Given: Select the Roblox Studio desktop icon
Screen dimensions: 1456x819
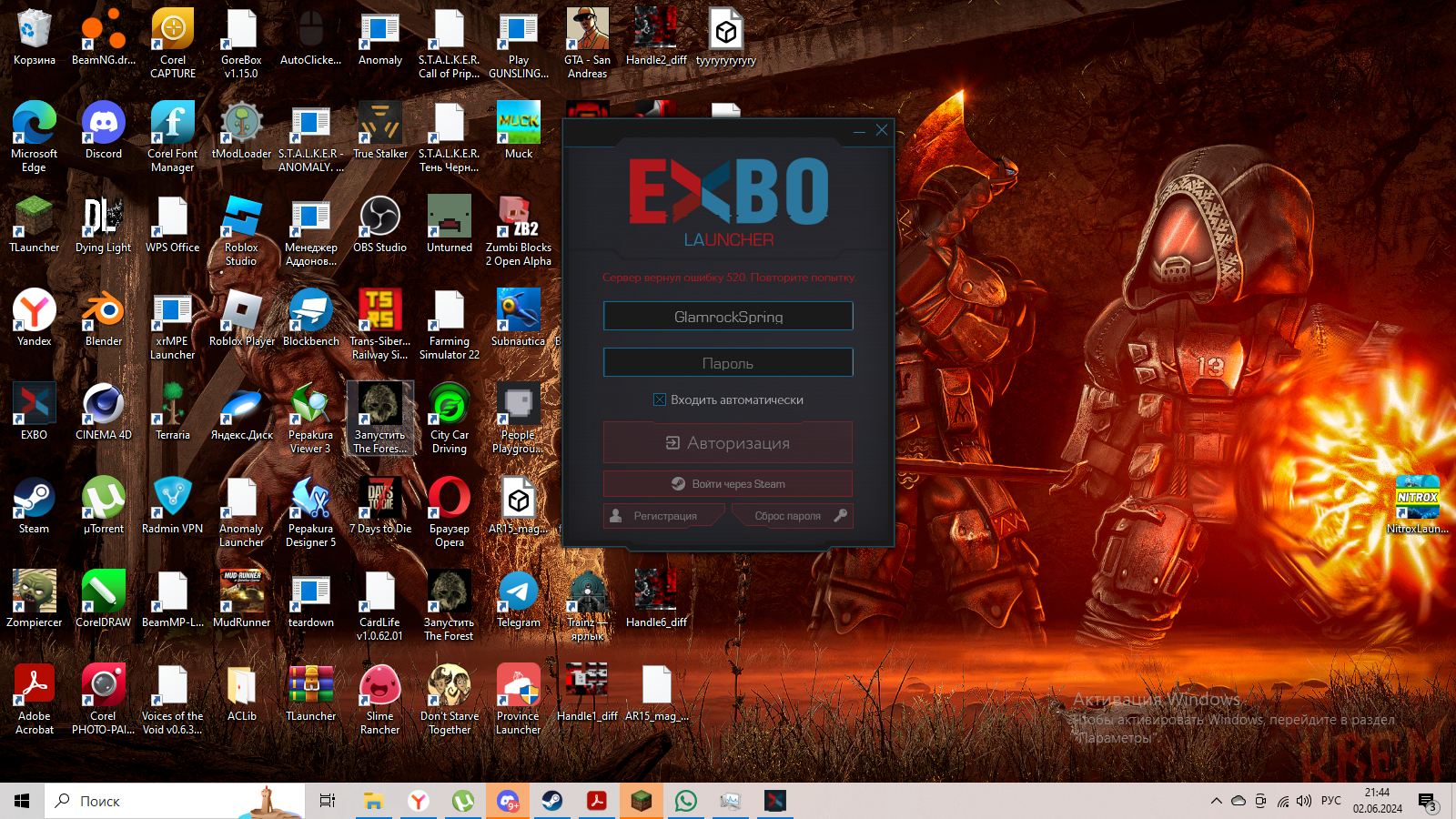Looking at the screenshot, I should point(242,230).
